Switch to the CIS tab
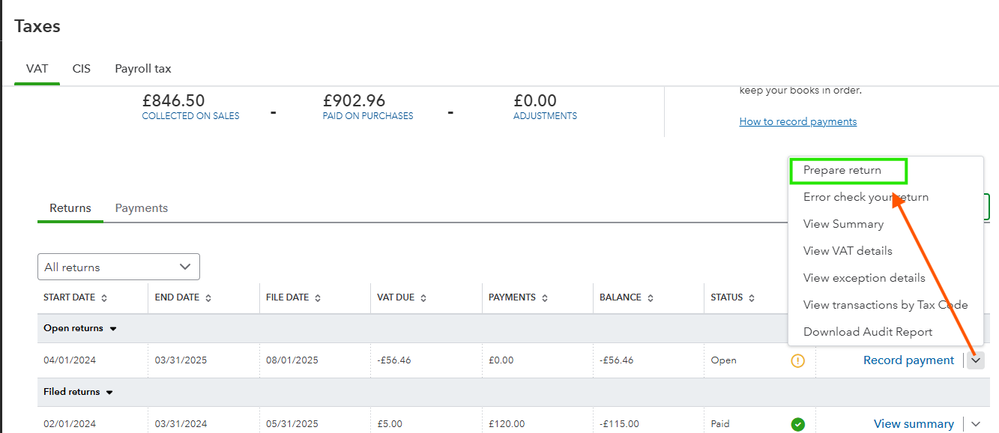 click(x=82, y=69)
